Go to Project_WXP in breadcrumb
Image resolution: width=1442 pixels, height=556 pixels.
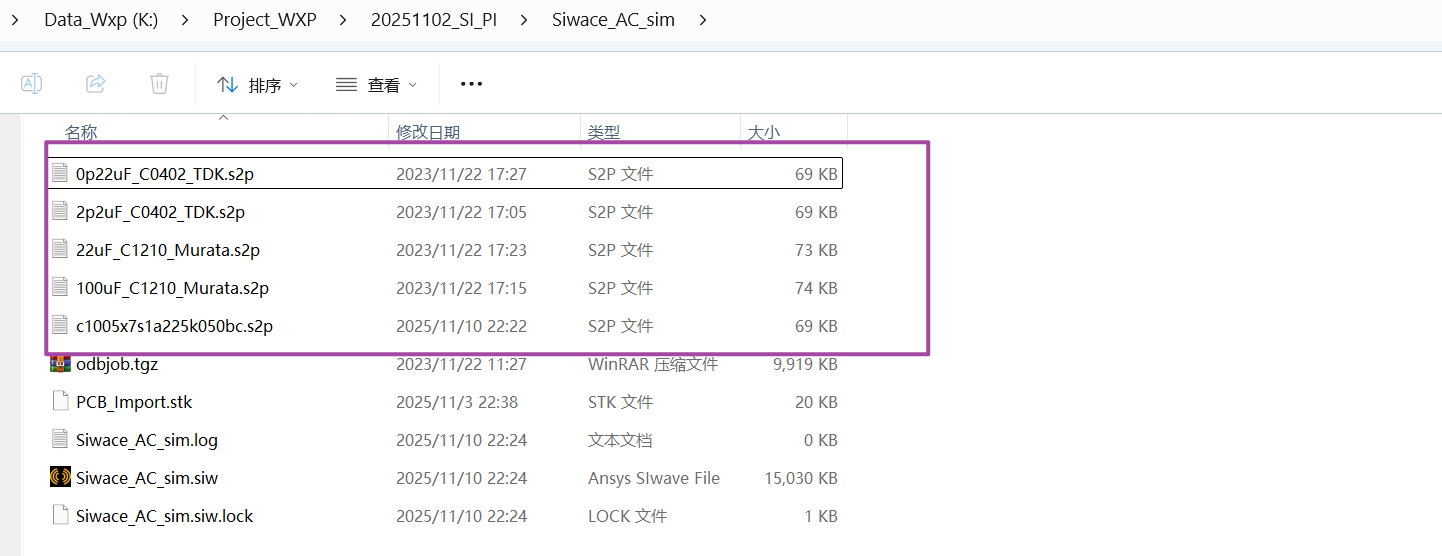tap(265, 20)
